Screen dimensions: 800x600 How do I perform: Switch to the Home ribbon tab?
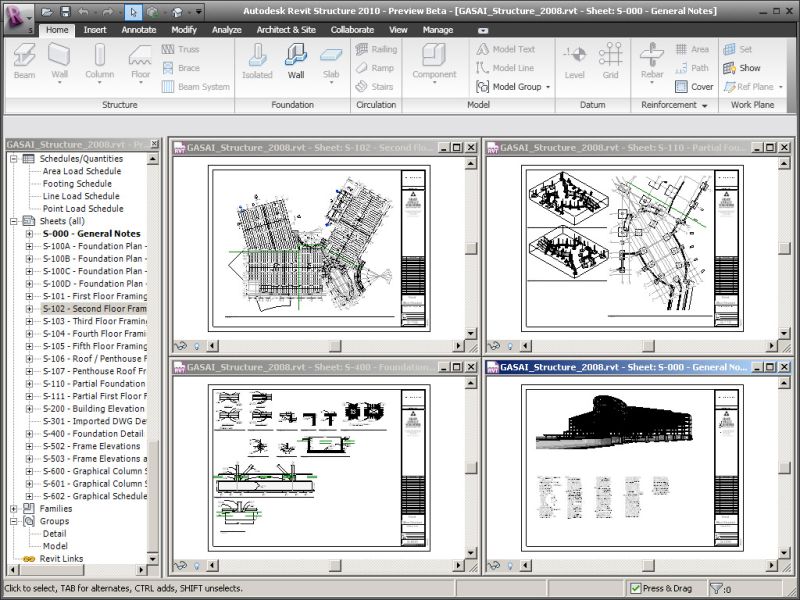coord(57,30)
